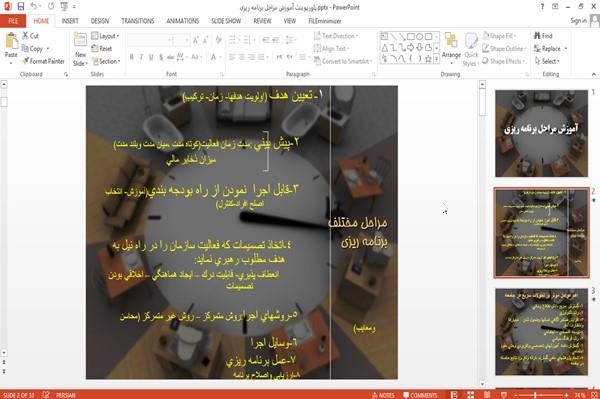The height and width of the screenshot is (399, 600).
Task: Switch to Slide Sorter view in status bar
Action: 470,395
